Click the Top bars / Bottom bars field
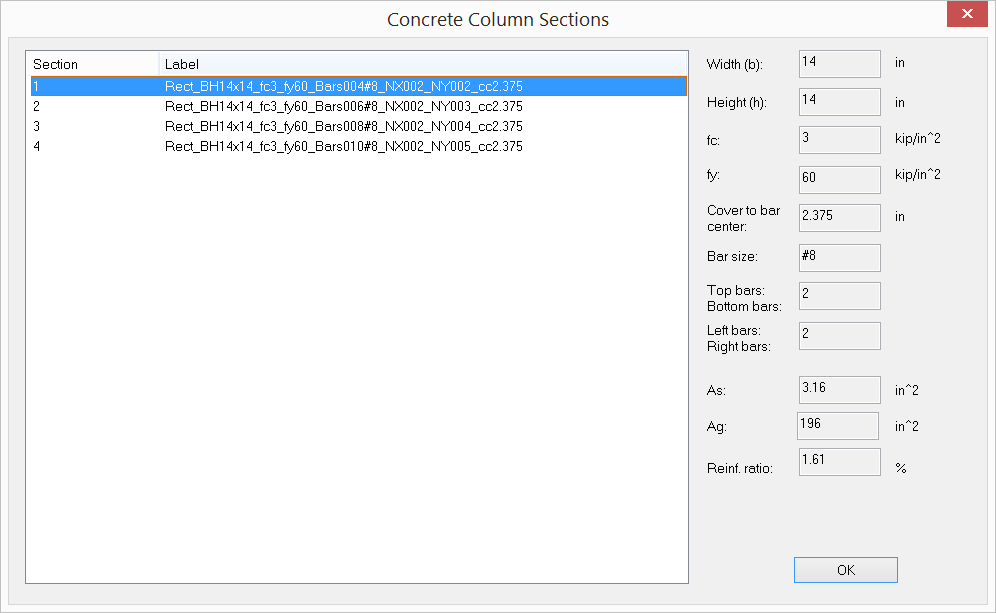996x613 pixels. click(839, 296)
